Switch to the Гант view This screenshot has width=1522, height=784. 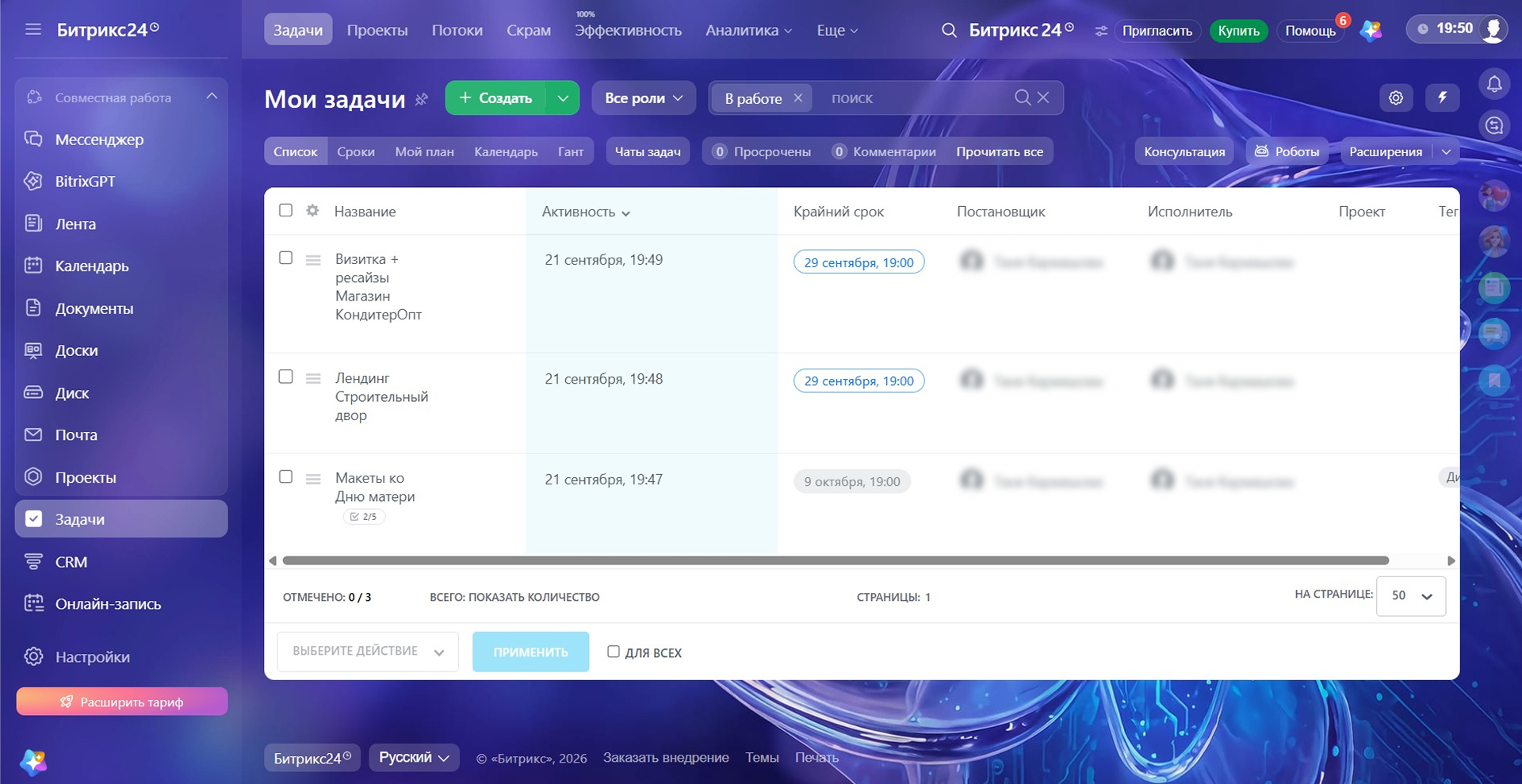coord(571,151)
